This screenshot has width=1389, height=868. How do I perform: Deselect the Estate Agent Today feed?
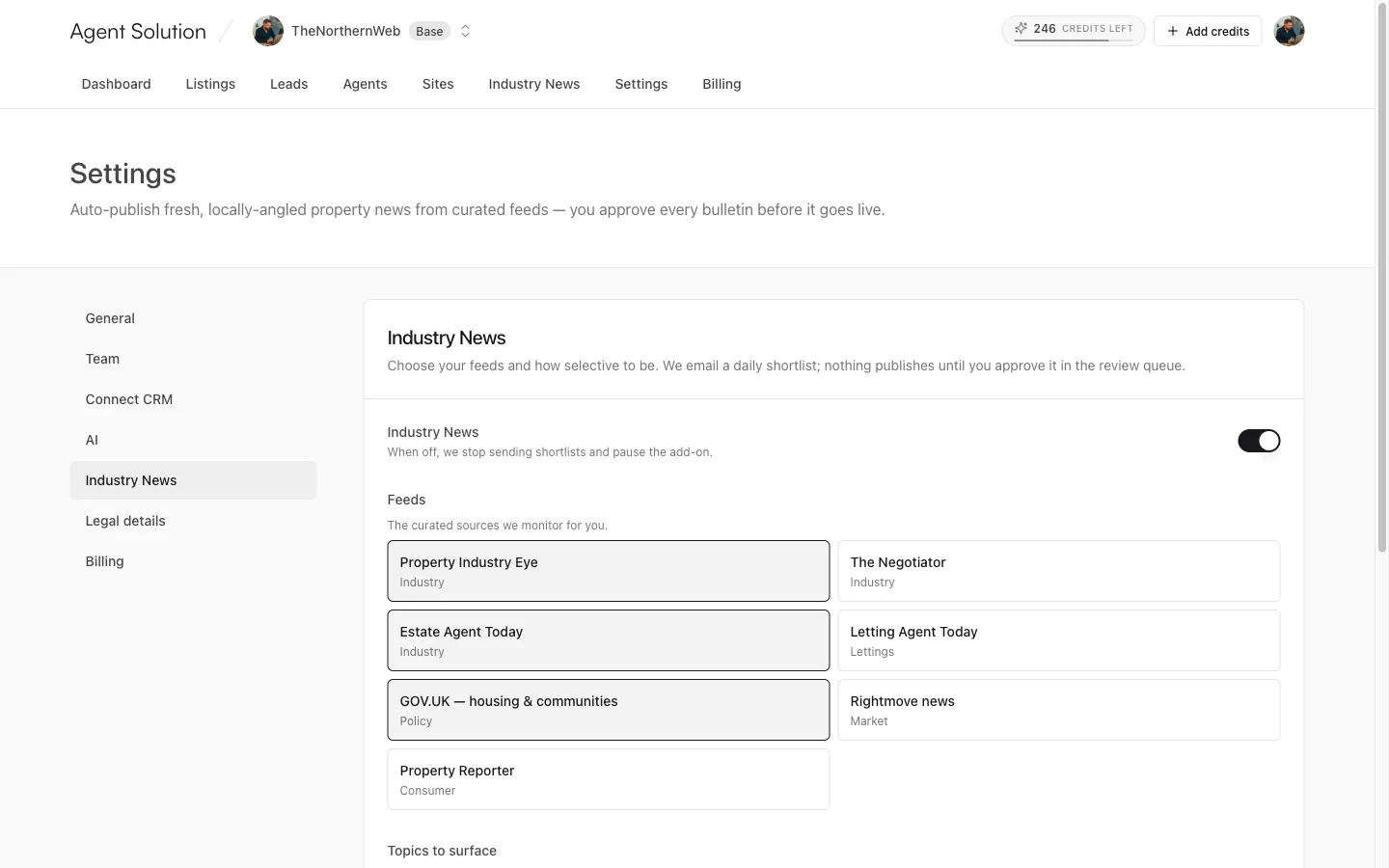tap(609, 640)
